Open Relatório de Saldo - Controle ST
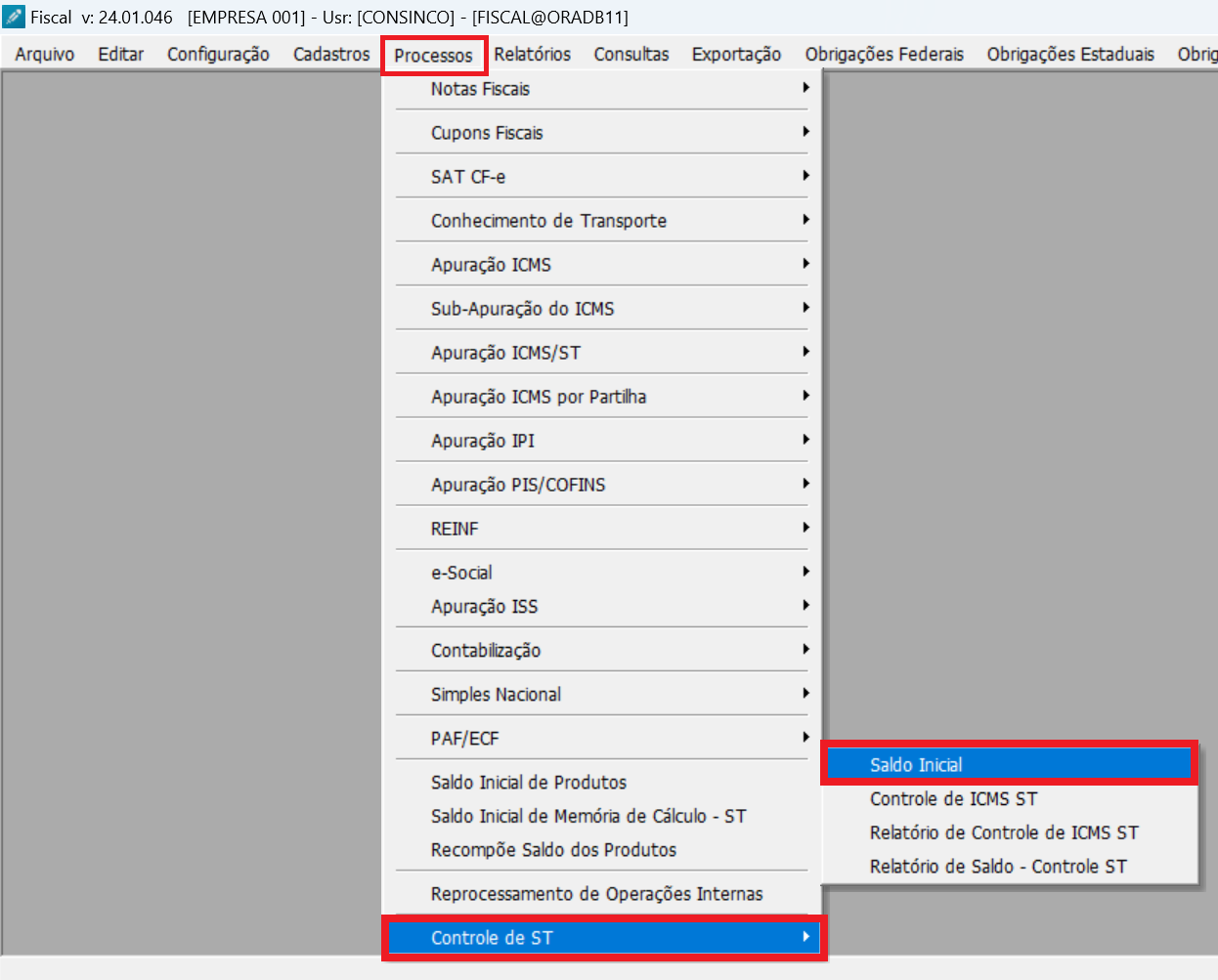 click(1010, 867)
